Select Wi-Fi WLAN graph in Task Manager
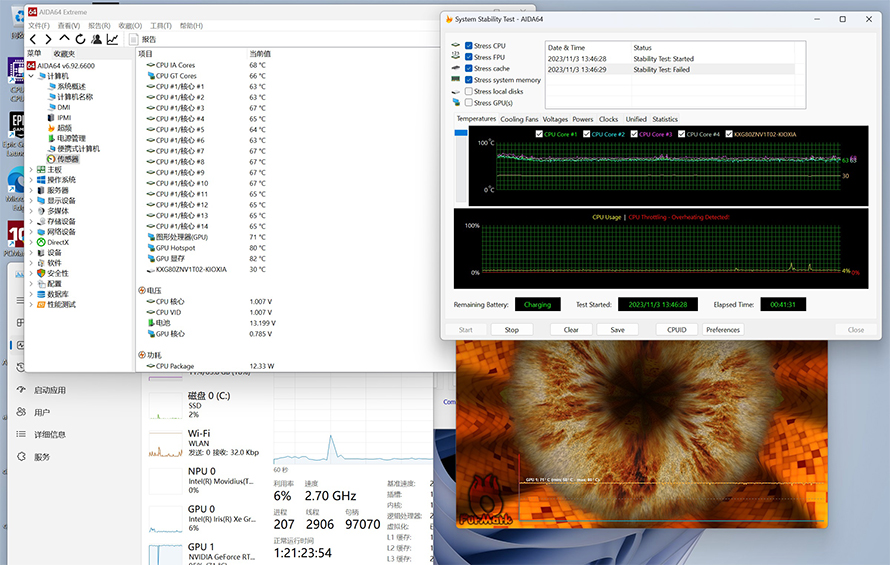The image size is (890, 565). 207,443
